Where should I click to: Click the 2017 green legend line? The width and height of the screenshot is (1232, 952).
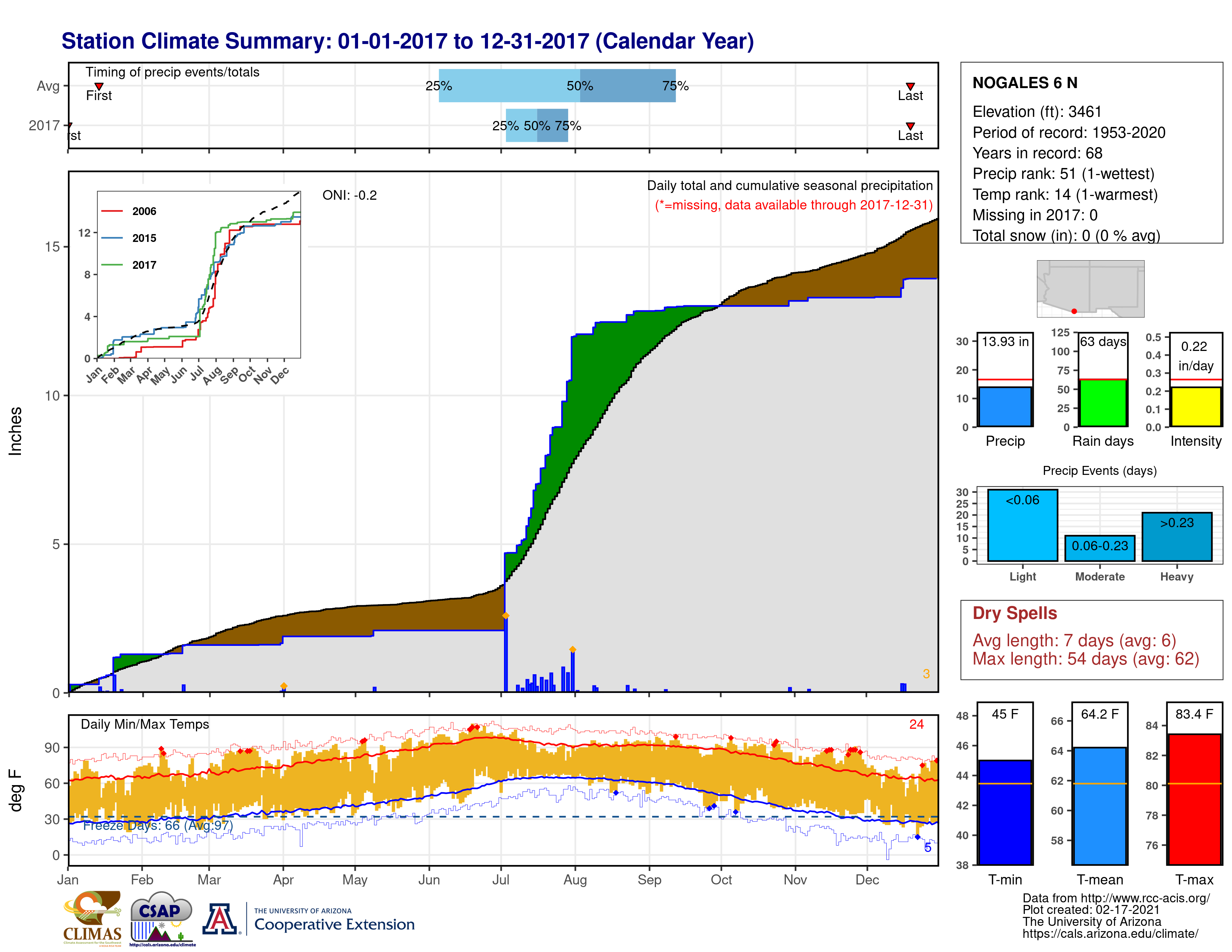(112, 265)
